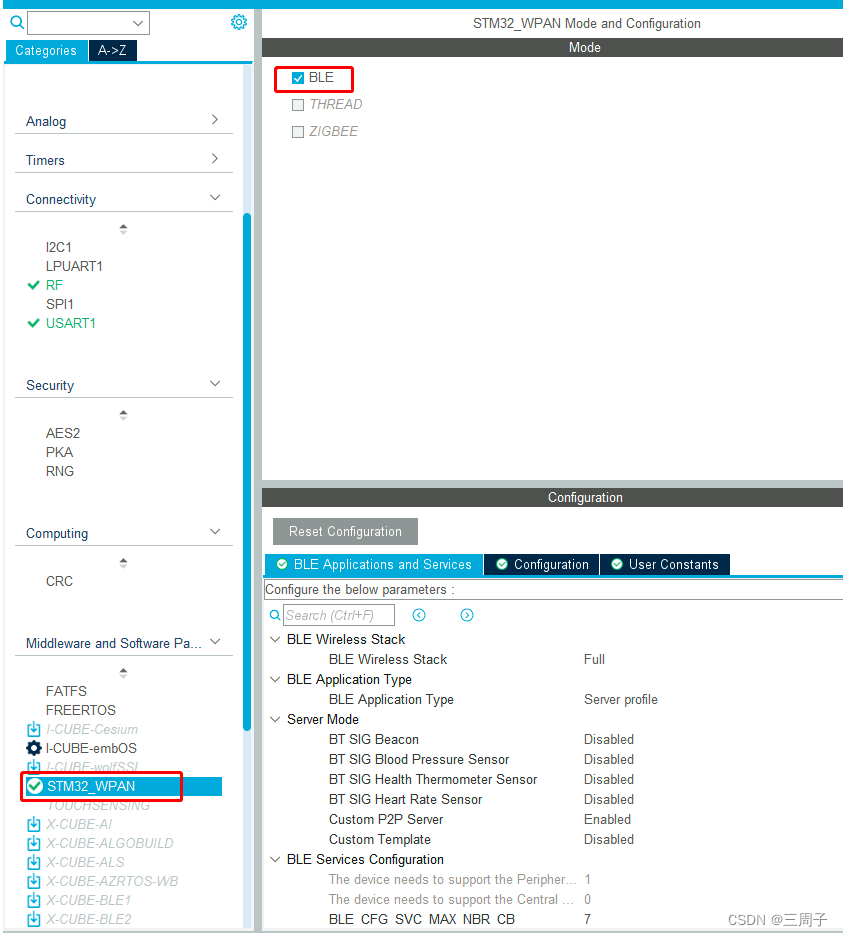
Task: Click the next search result arrow icon
Action: 467,615
